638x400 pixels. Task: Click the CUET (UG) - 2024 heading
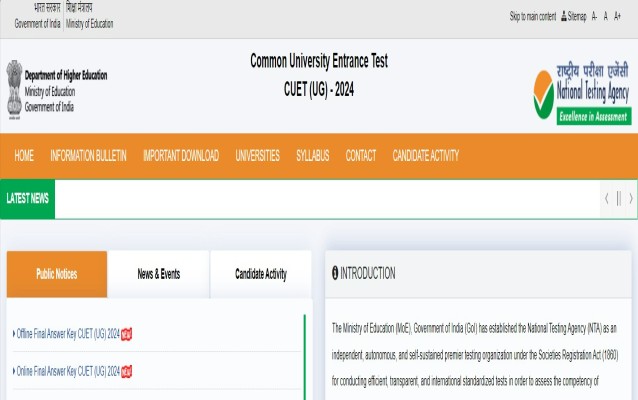click(x=319, y=89)
